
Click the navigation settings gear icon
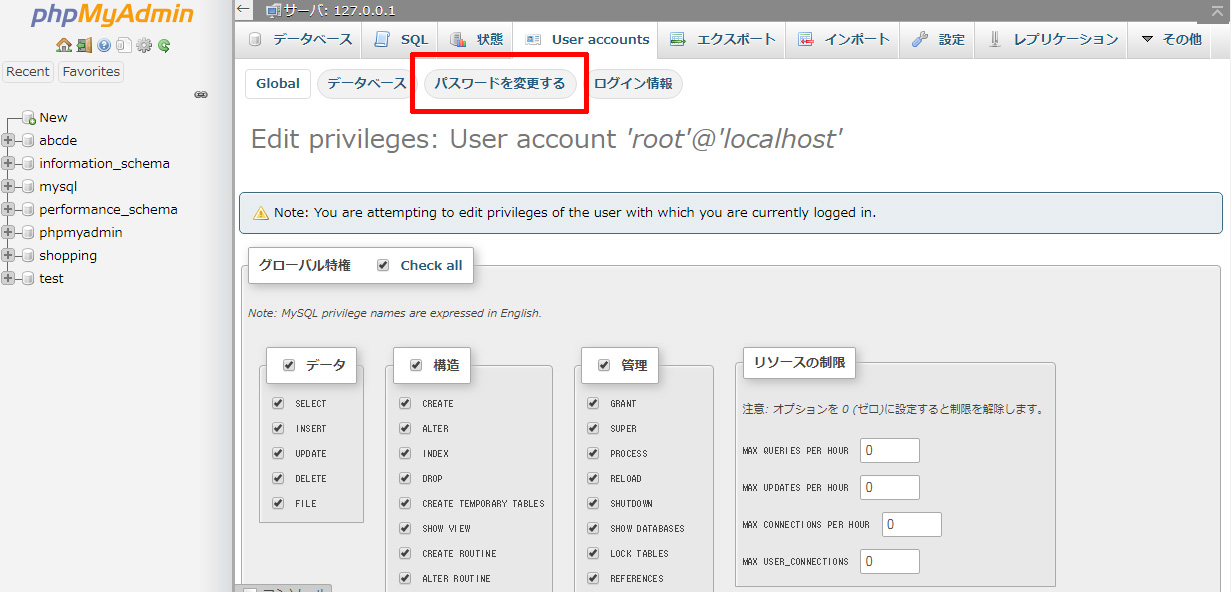(x=144, y=45)
